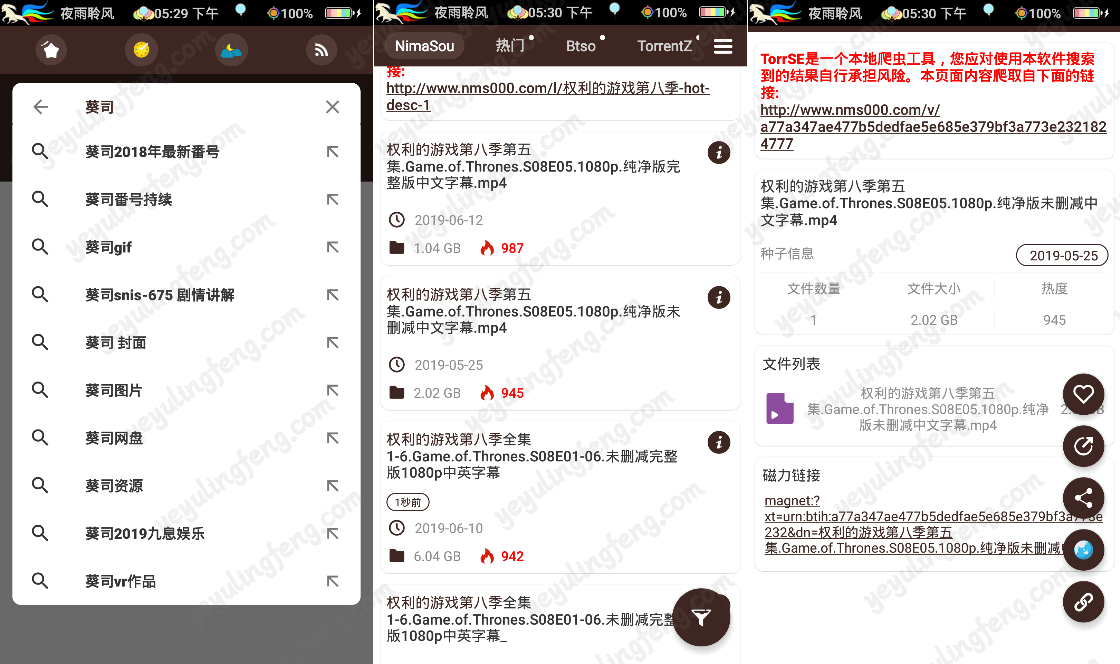Fill search with 葵司2019九息娱乐 via arrow icon
1120x664 pixels.
tap(332, 533)
